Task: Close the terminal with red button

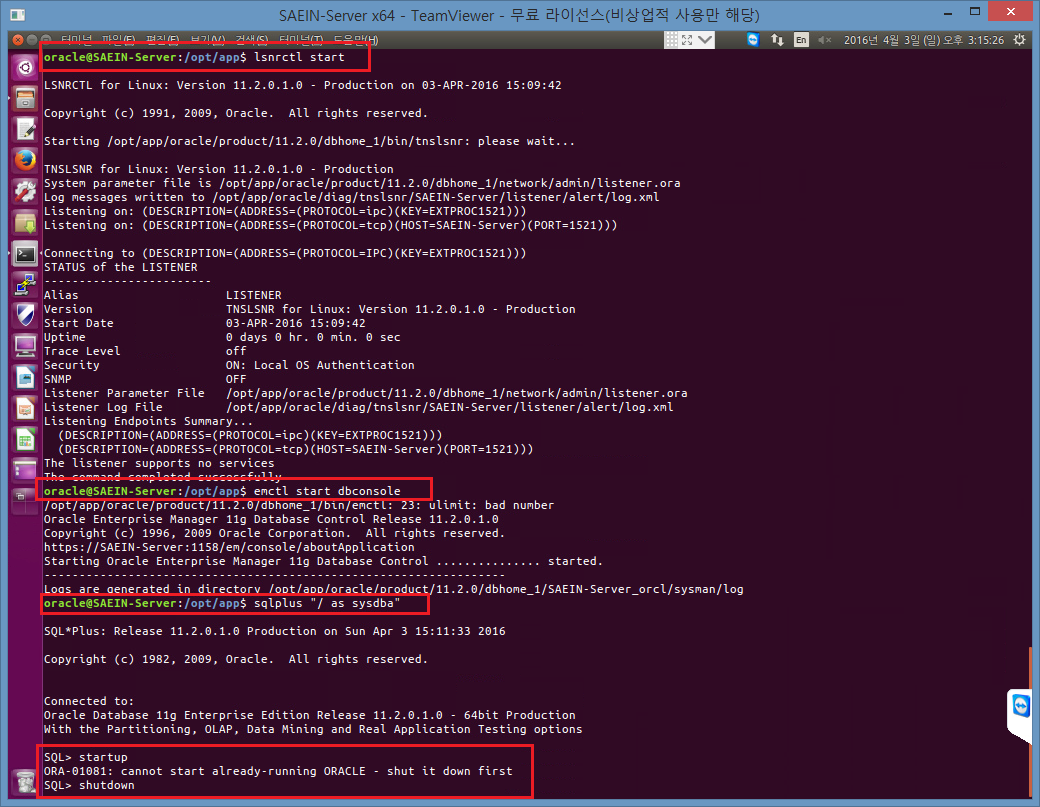Action: (x=18, y=40)
